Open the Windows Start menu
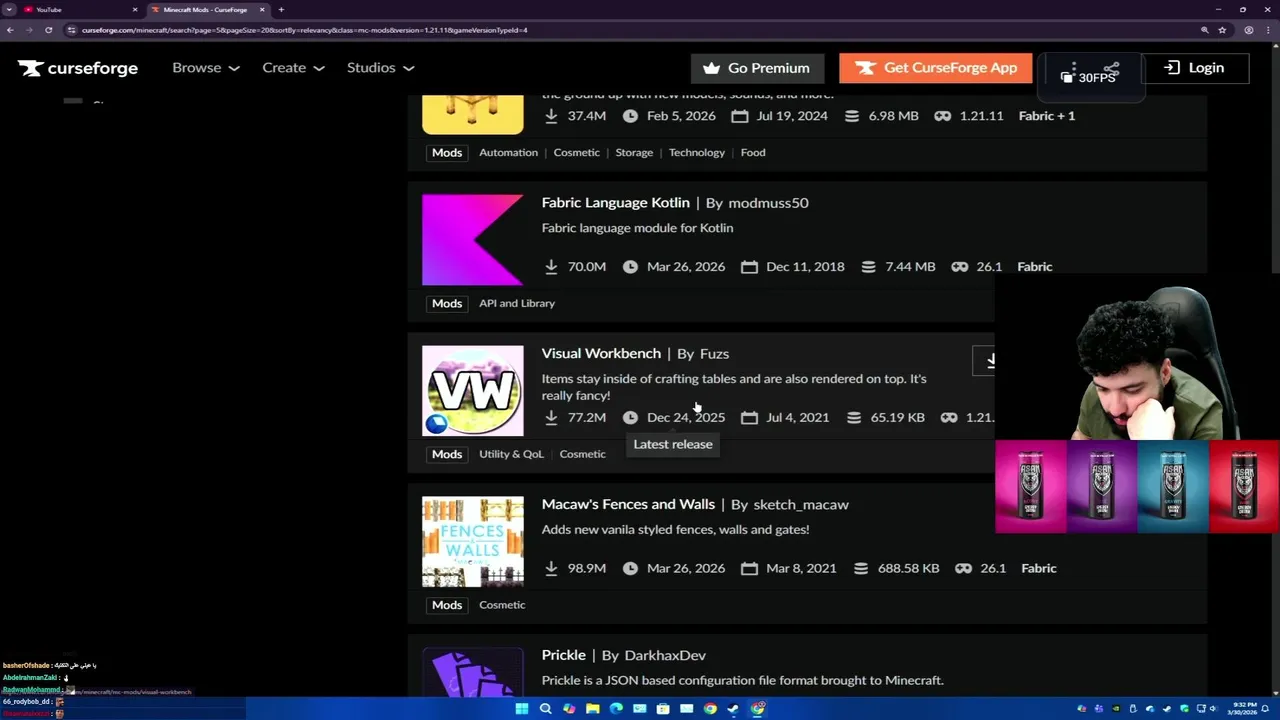Image resolution: width=1280 pixels, height=720 pixels. pyautogui.click(x=521, y=709)
